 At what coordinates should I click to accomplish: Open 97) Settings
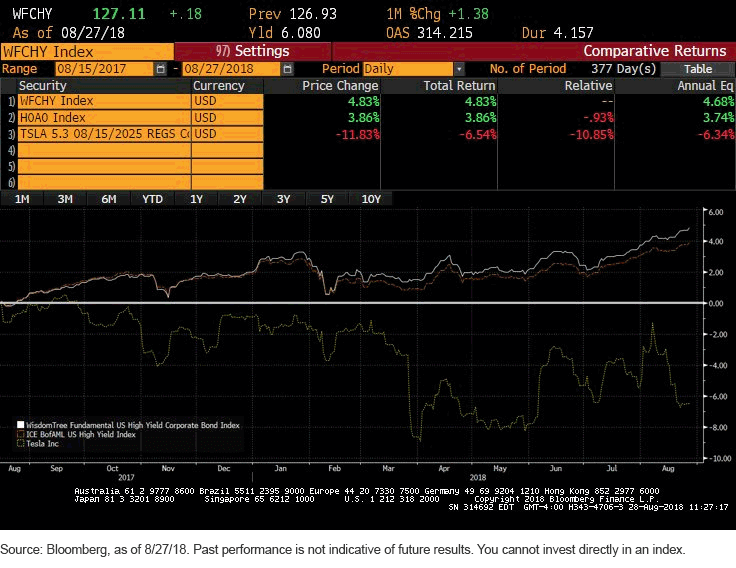[253, 51]
